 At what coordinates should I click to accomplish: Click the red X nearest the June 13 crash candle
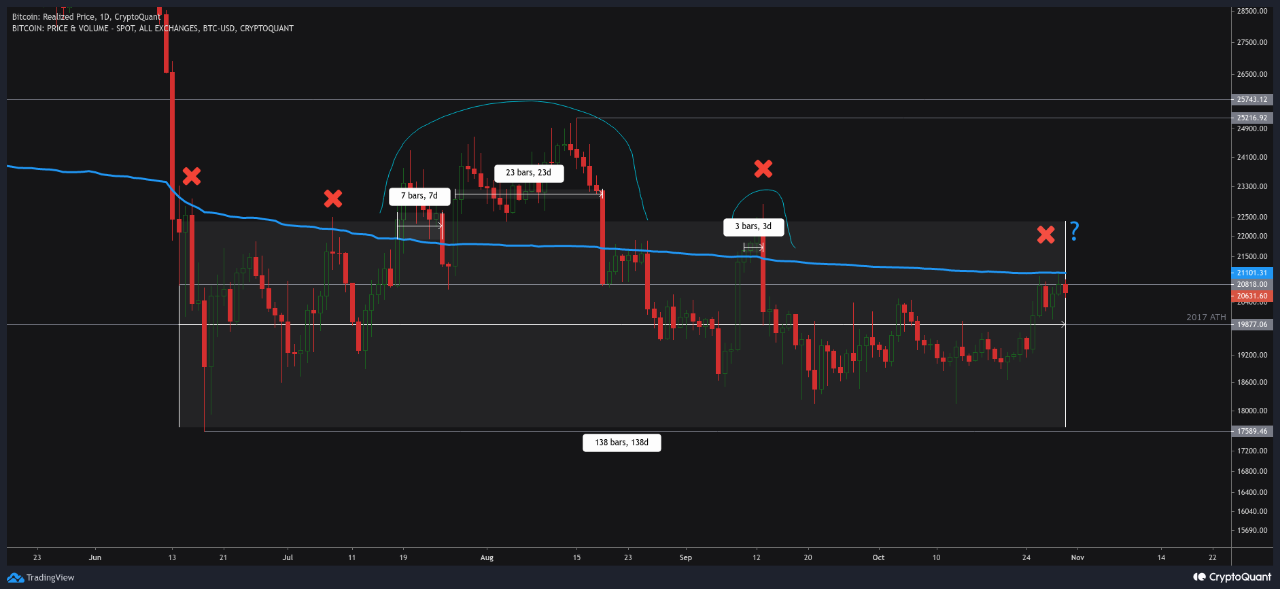tap(191, 177)
